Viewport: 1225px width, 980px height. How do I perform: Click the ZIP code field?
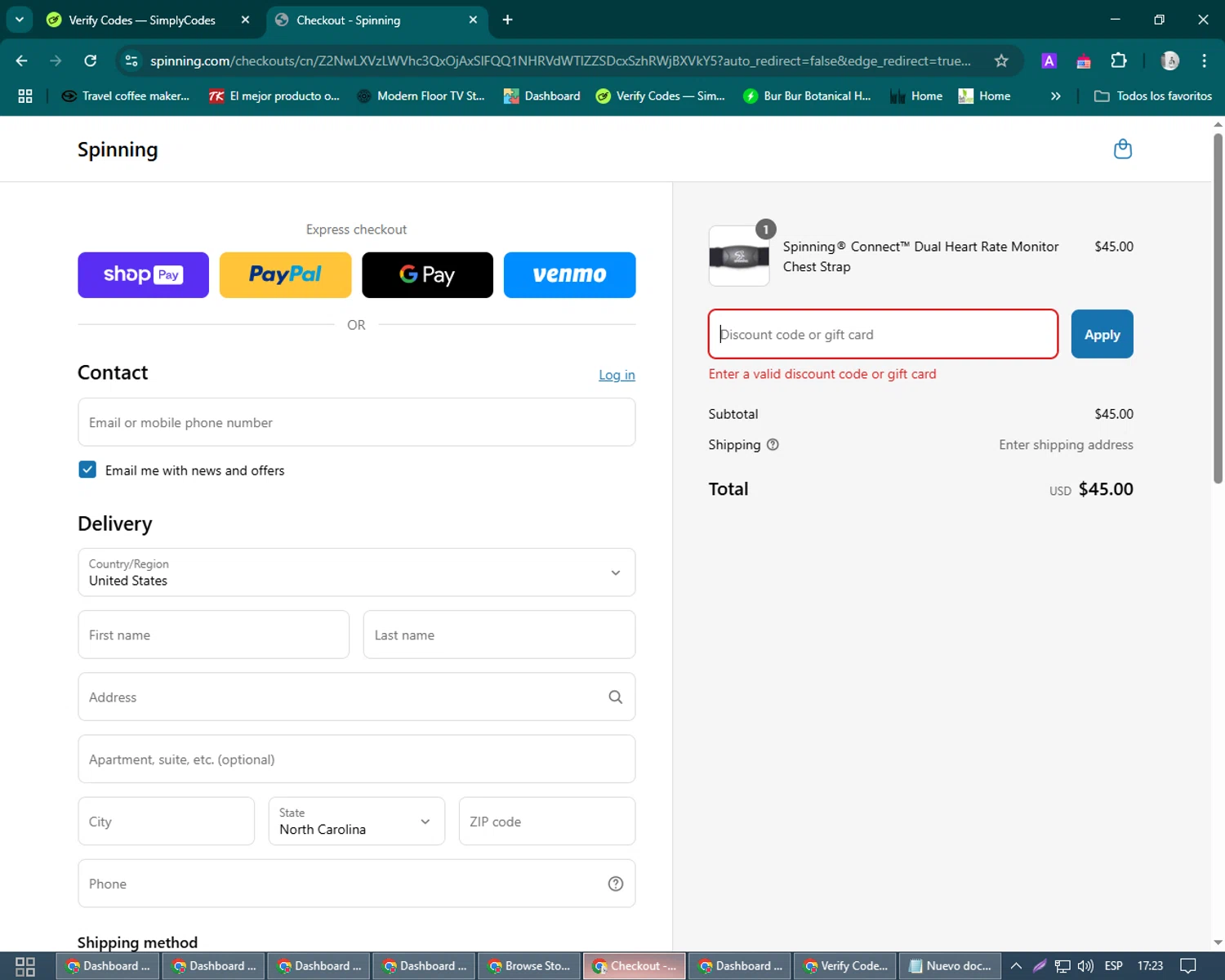tap(547, 822)
